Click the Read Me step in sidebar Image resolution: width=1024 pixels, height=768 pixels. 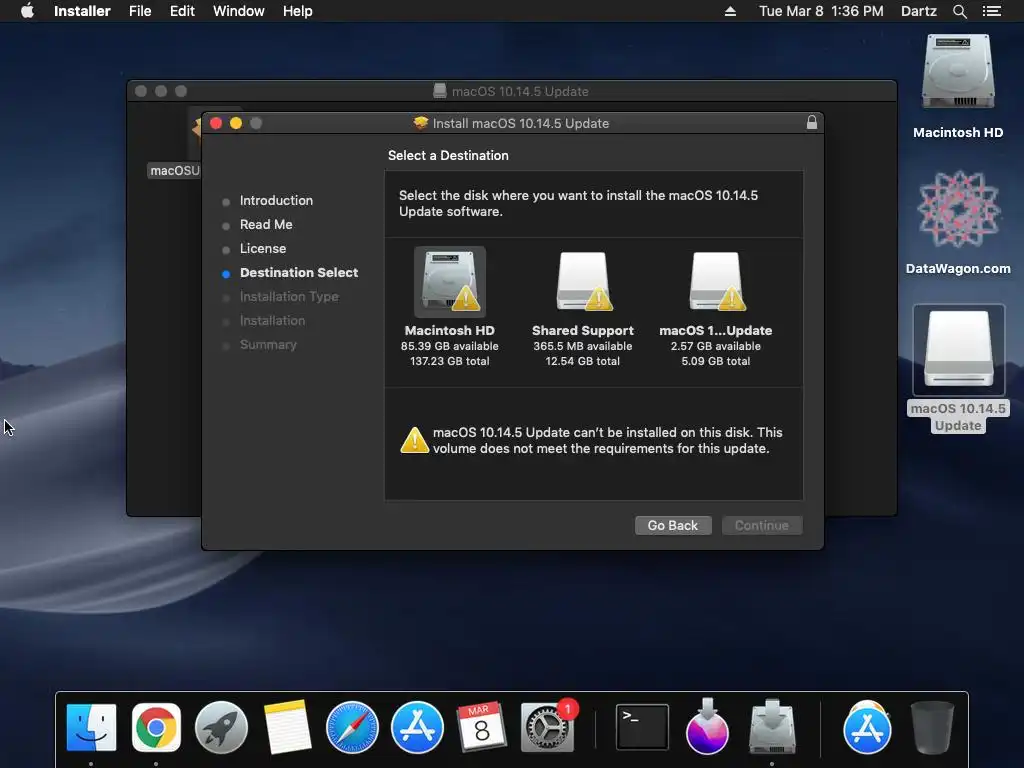point(266,225)
